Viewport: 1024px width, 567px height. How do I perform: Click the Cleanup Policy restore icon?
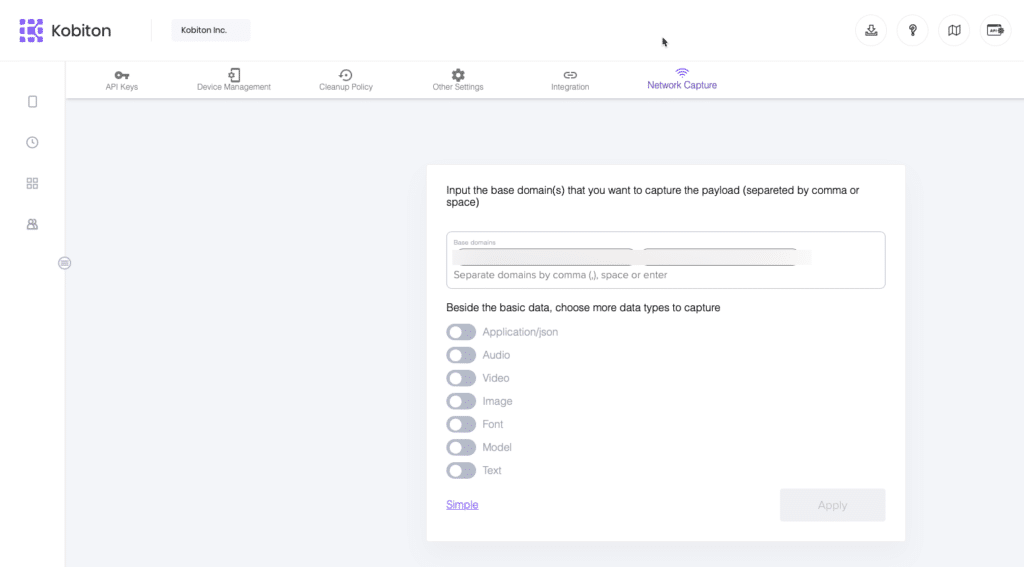[x=346, y=75]
